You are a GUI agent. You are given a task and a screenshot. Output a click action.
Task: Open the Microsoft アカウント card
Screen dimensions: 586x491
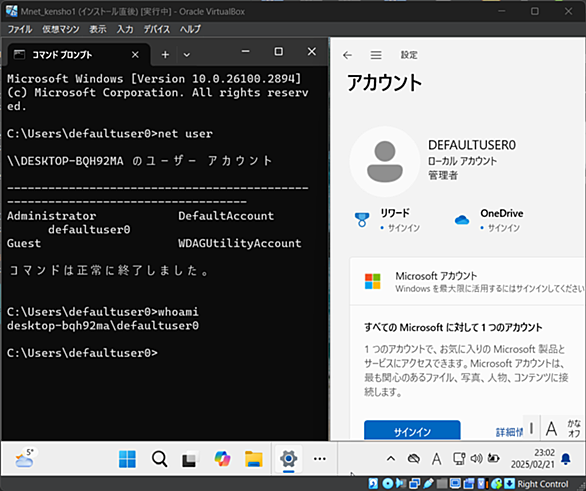467,282
